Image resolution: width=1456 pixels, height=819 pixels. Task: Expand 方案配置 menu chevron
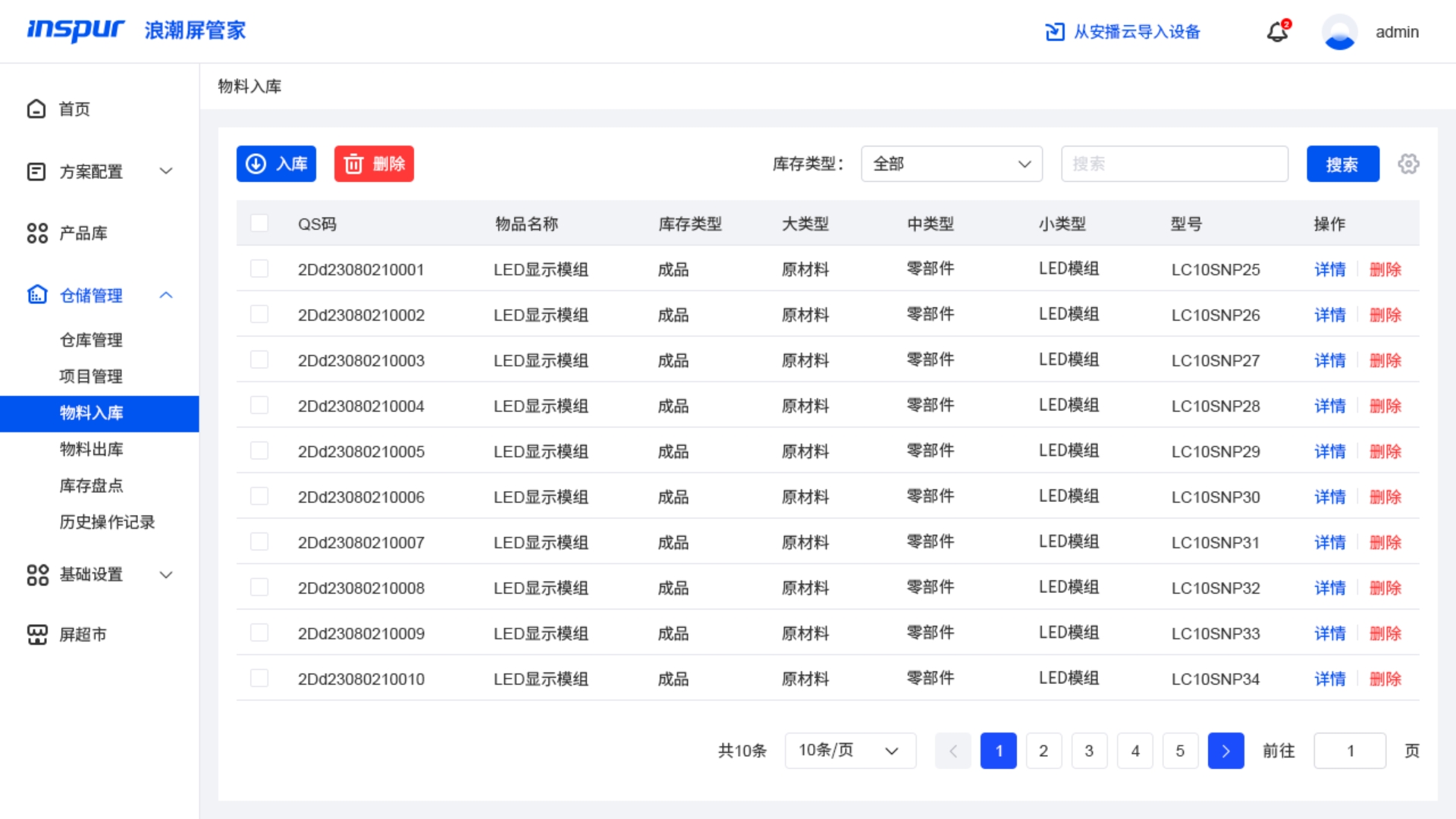pyautogui.click(x=166, y=171)
